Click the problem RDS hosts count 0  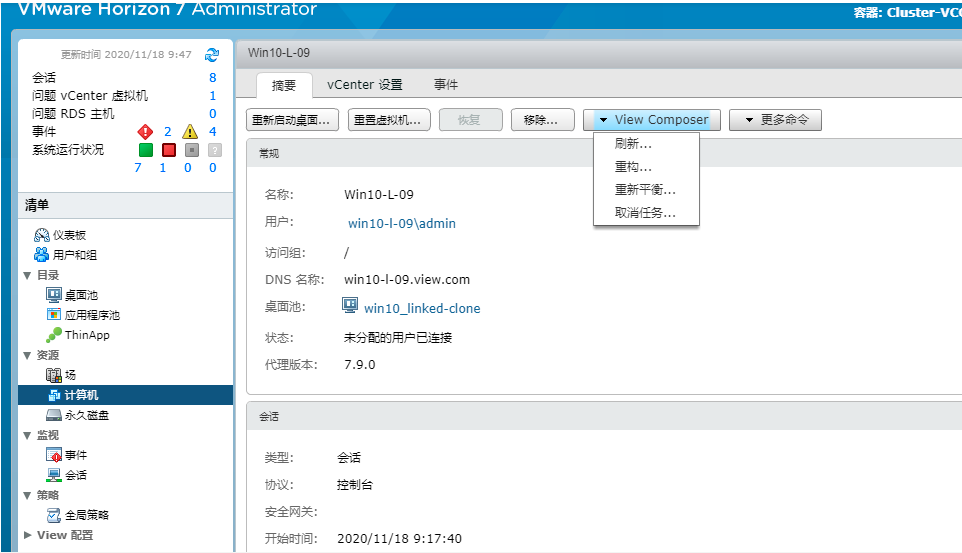(x=212, y=114)
